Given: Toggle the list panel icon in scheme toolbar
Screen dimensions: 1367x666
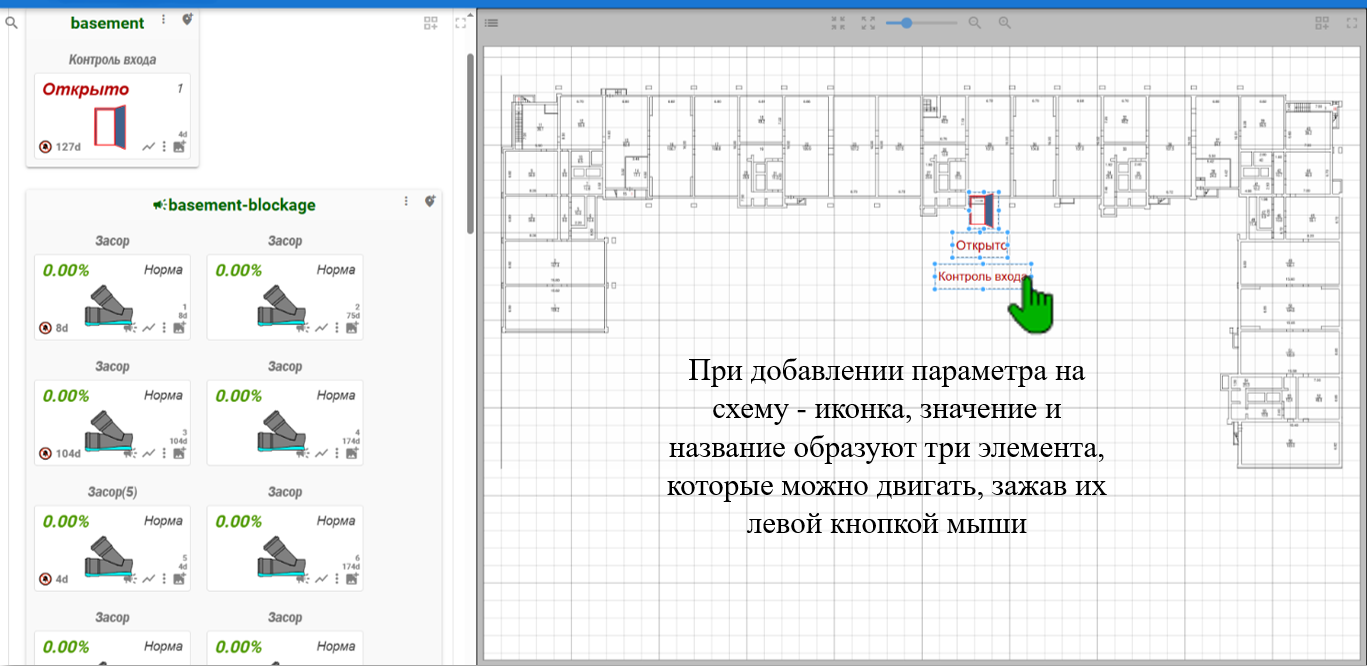Looking at the screenshot, I should click(x=492, y=23).
